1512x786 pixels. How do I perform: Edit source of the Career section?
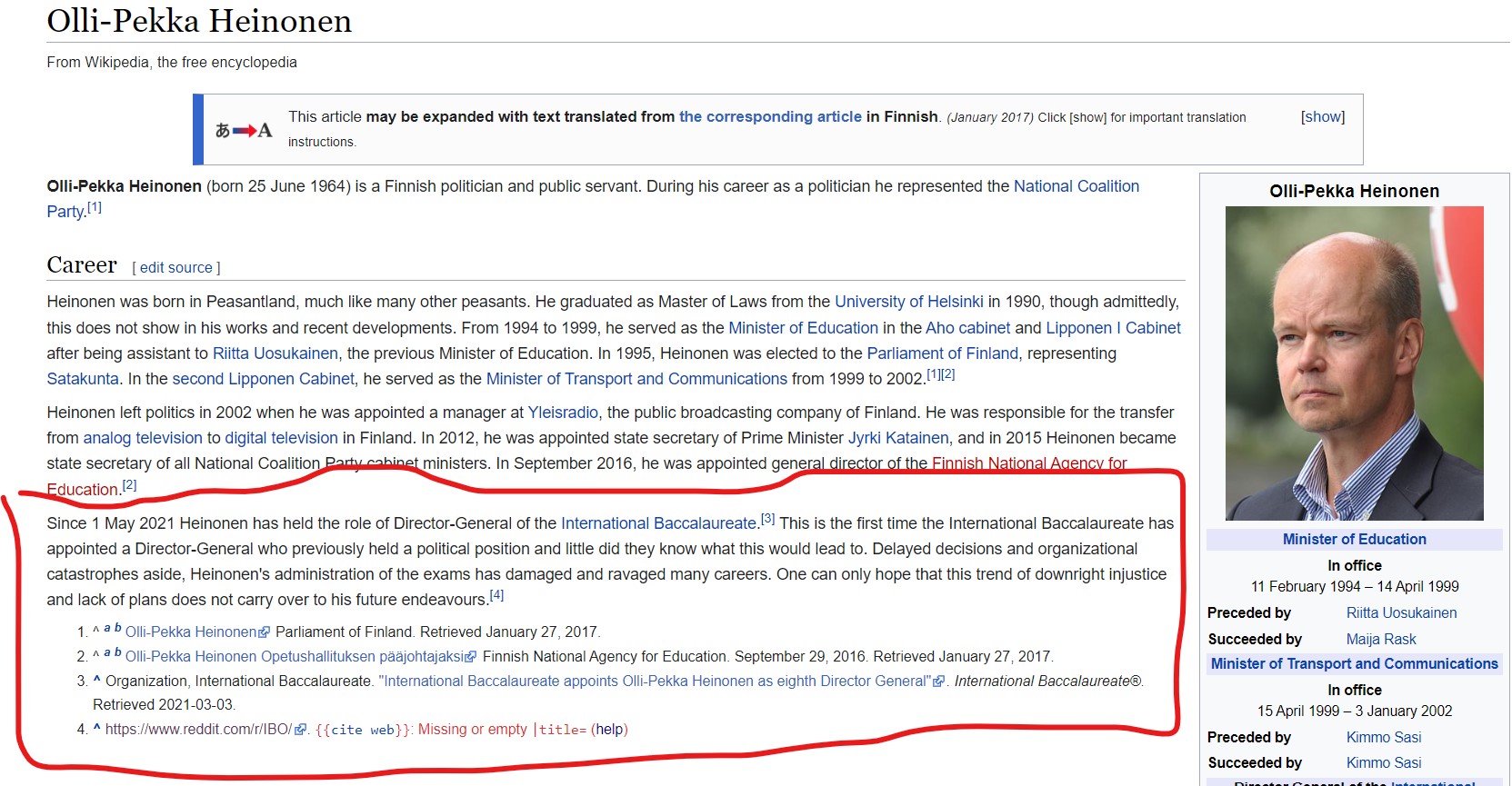176,267
